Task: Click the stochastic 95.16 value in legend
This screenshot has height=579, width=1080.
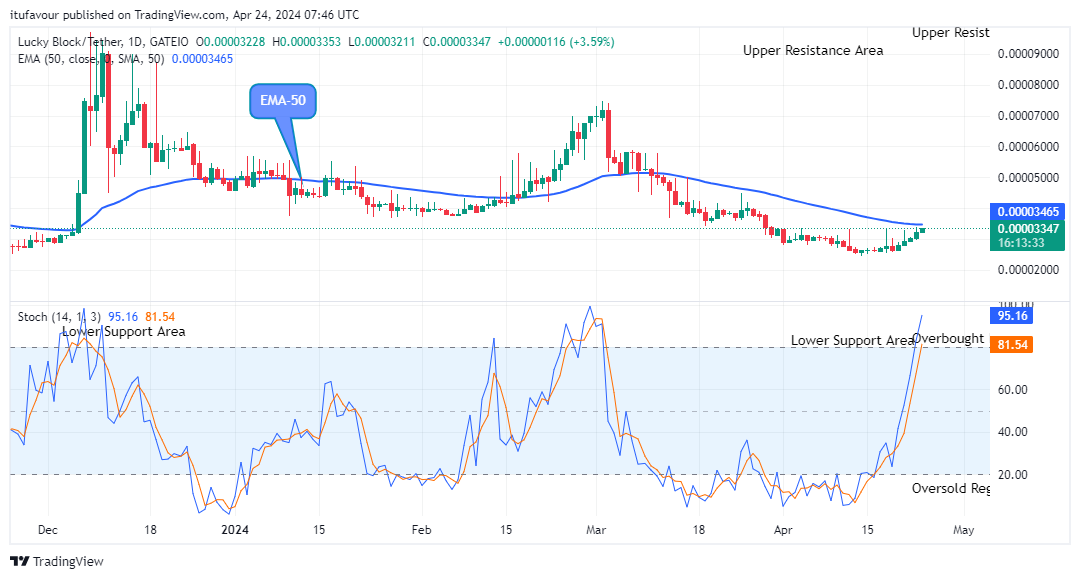Action: click(x=123, y=317)
